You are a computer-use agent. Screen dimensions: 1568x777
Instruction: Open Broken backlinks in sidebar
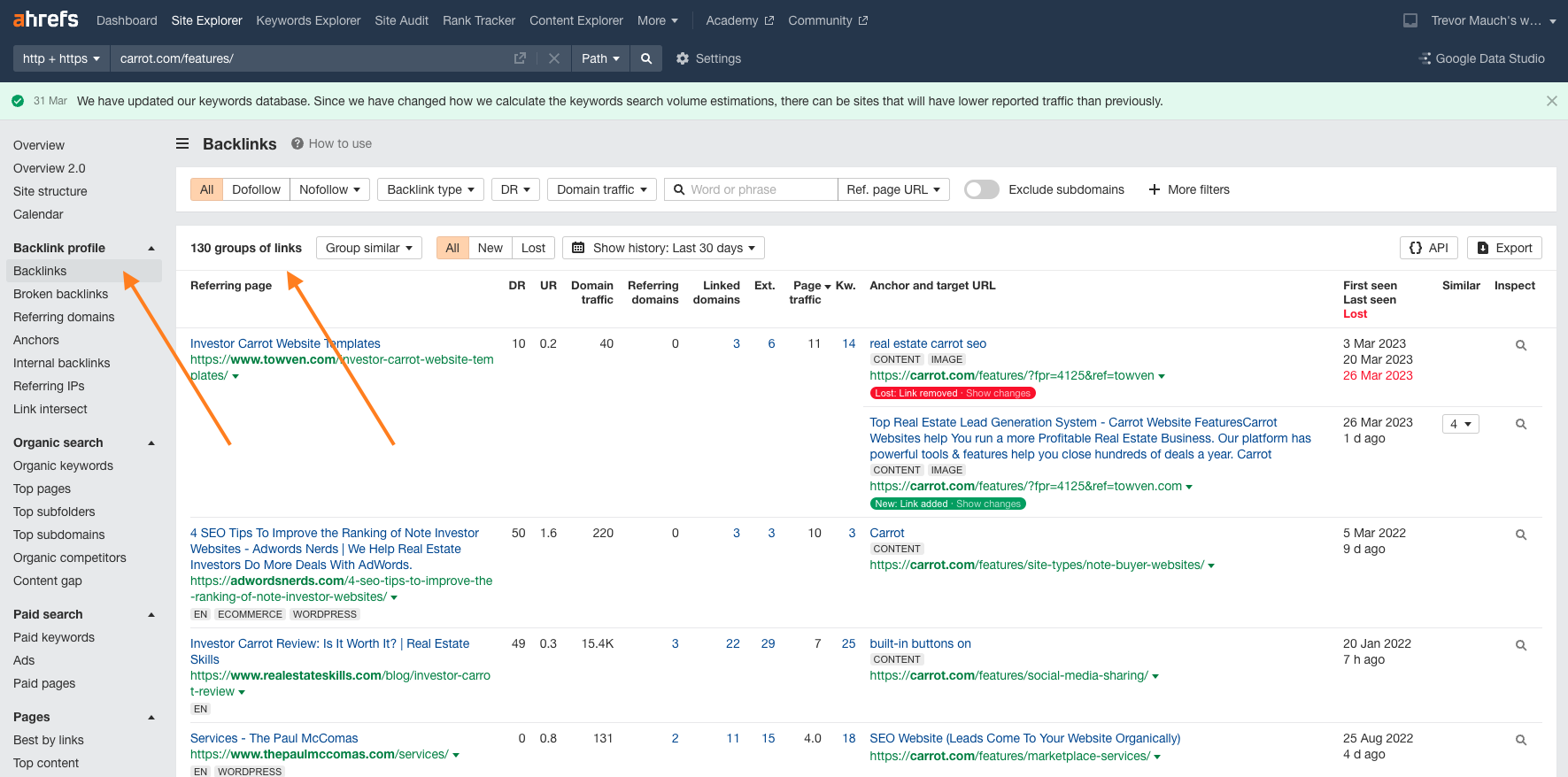point(60,294)
